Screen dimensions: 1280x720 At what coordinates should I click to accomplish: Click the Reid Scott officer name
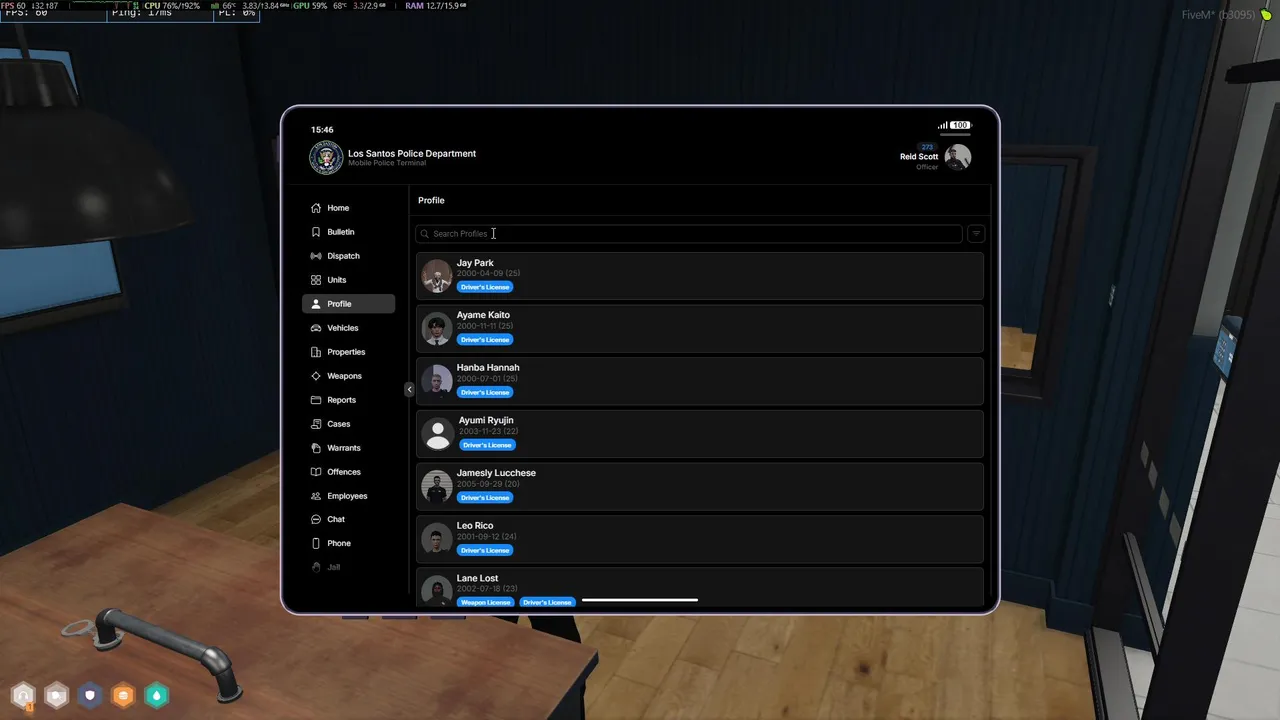[919, 157]
